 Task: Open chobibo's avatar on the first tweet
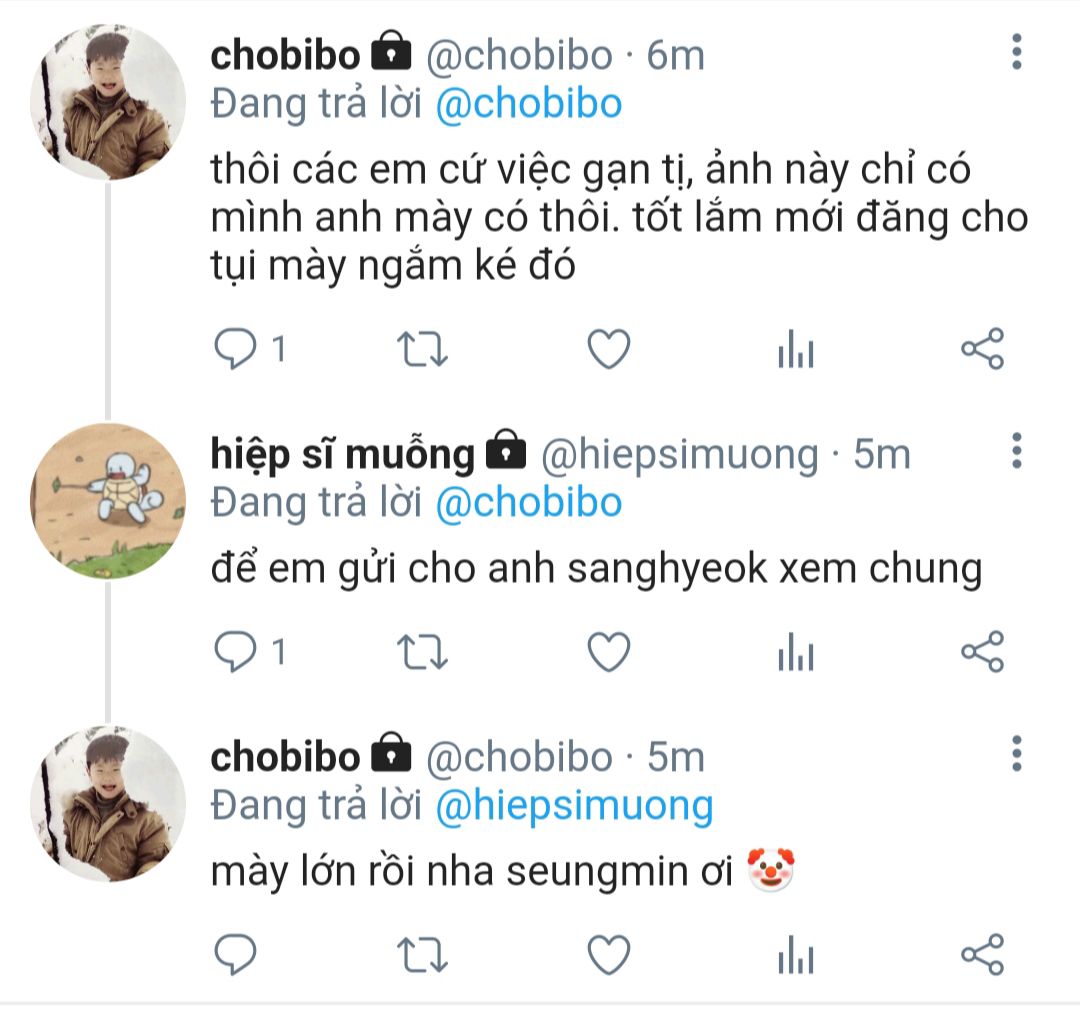[108, 102]
